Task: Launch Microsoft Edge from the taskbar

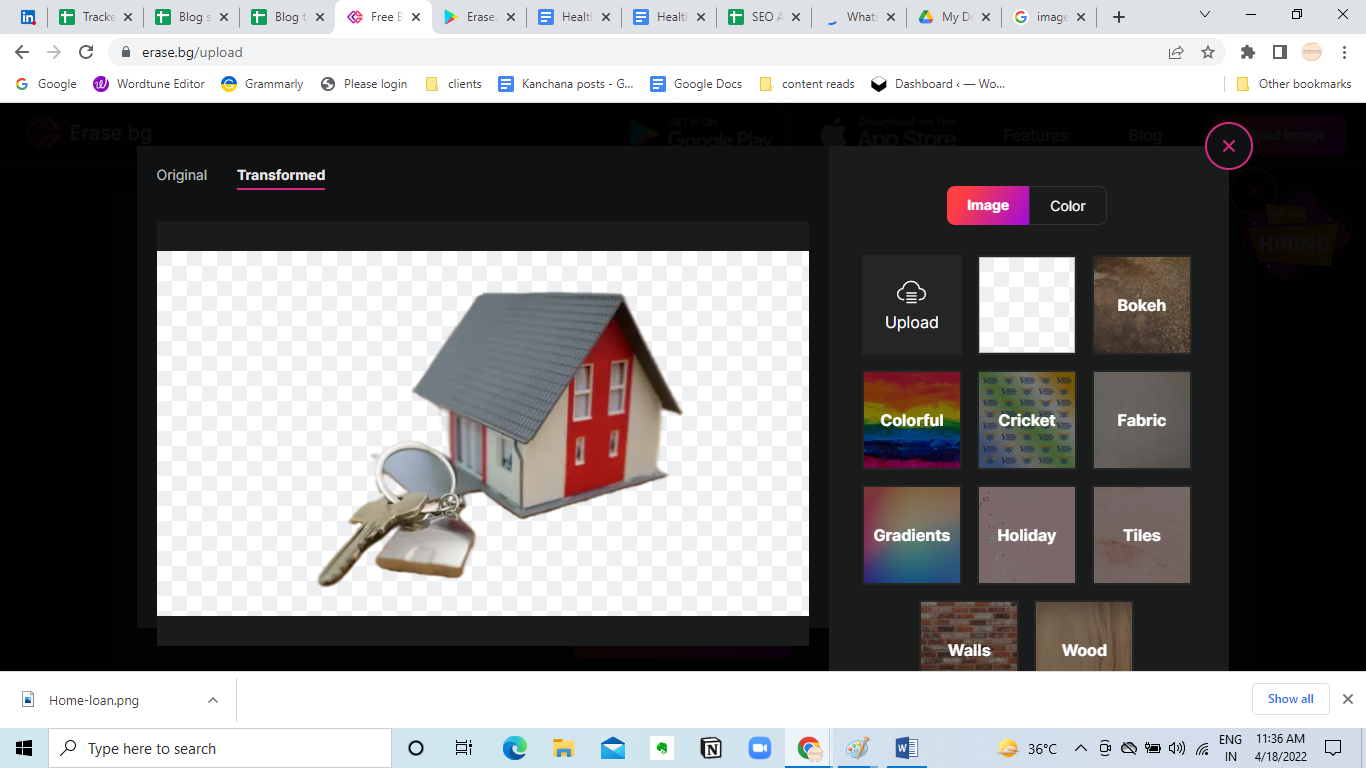Action: point(514,748)
